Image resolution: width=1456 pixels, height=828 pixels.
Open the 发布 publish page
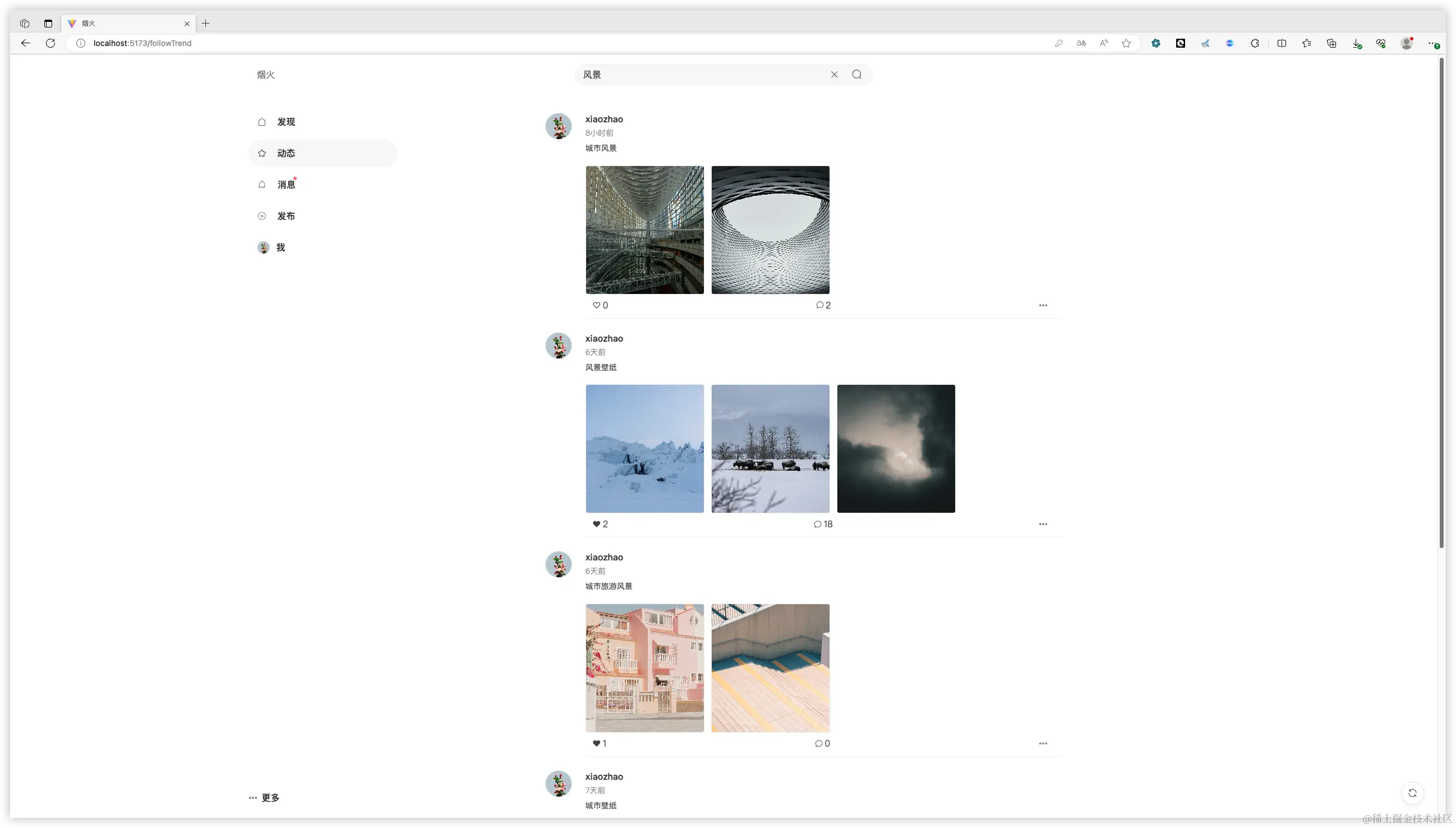pyautogui.click(x=285, y=216)
